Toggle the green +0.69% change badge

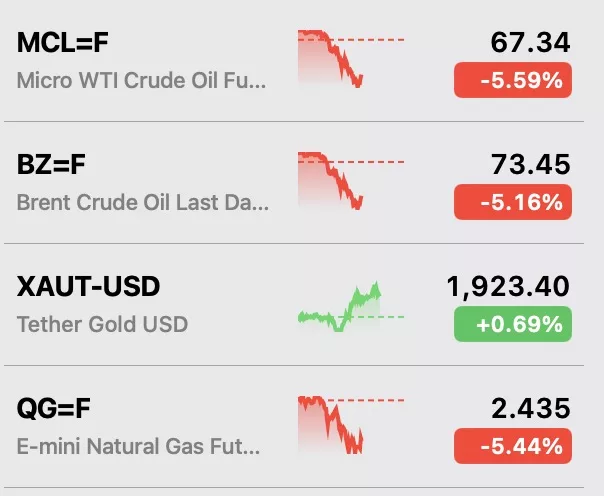point(513,324)
